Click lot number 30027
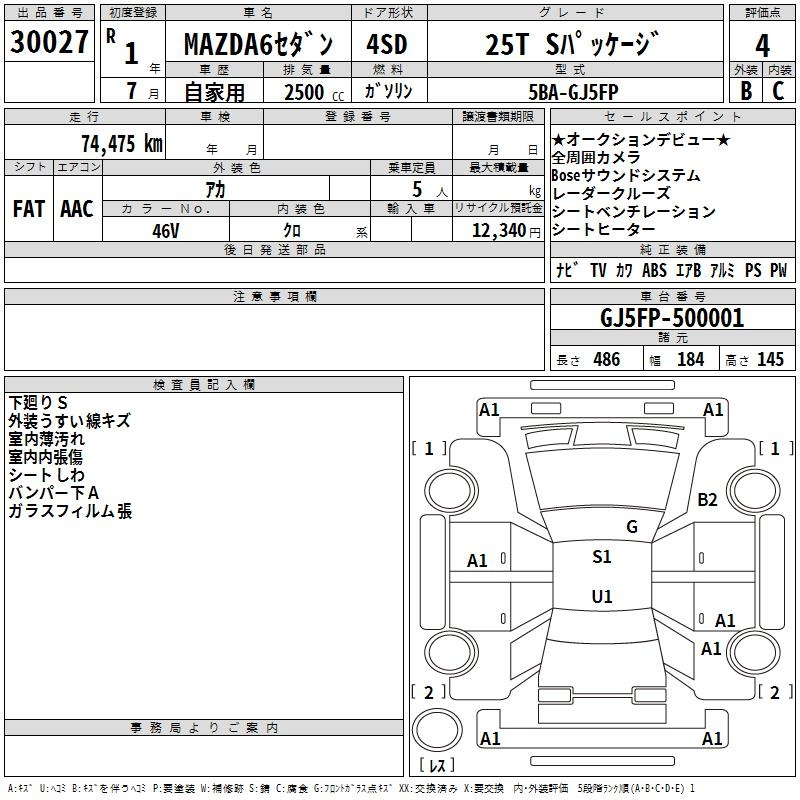This screenshot has width=800, height=800. (x=49, y=42)
